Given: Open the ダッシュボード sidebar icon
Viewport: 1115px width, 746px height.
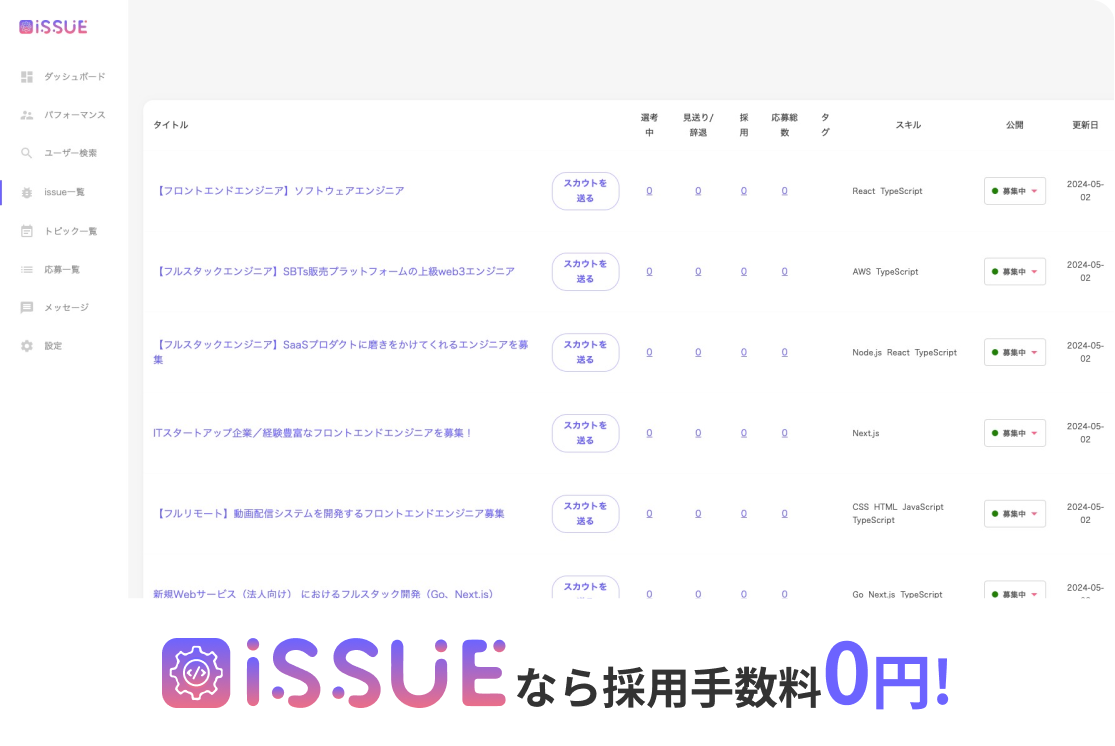Looking at the screenshot, I should click(26, 76).
